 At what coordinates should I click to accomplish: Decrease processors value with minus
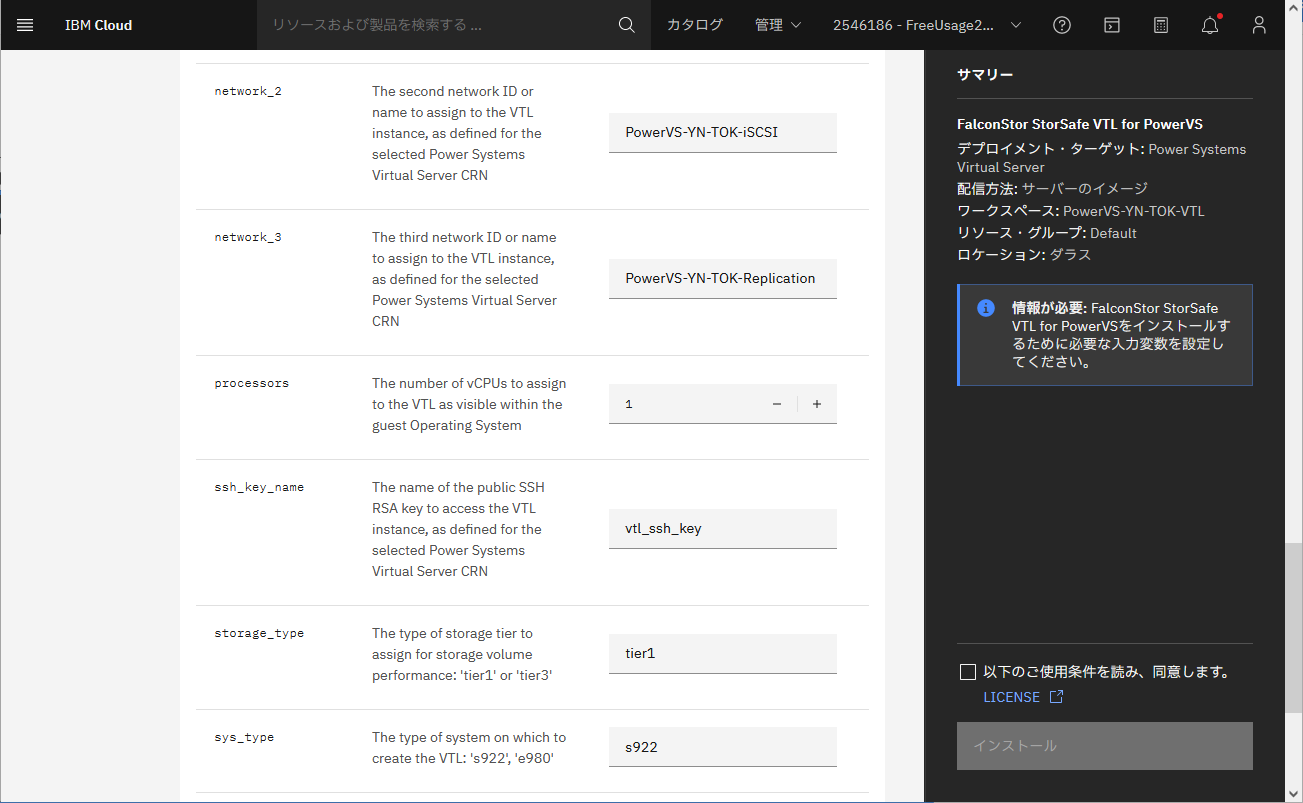click(777, 404)
